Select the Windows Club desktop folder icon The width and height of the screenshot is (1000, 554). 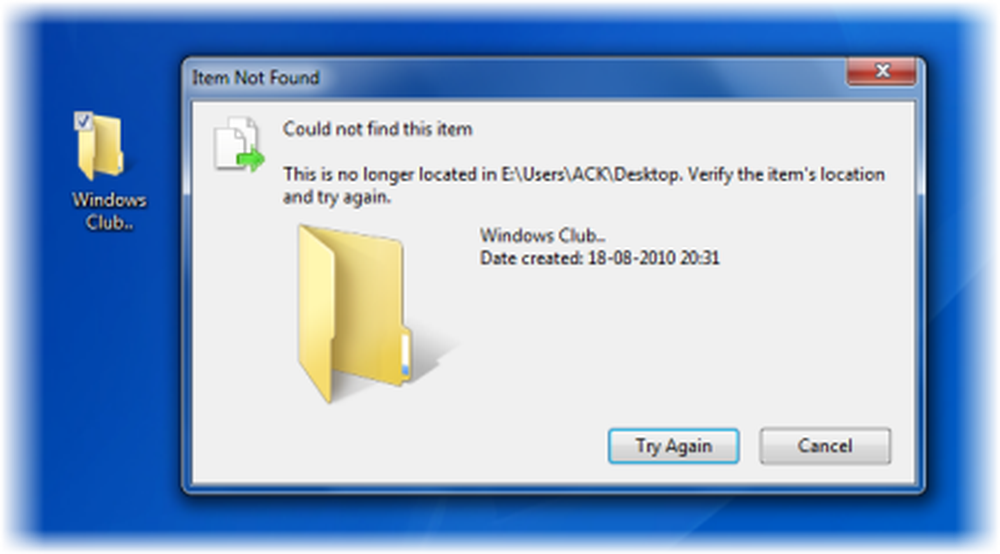102,147
